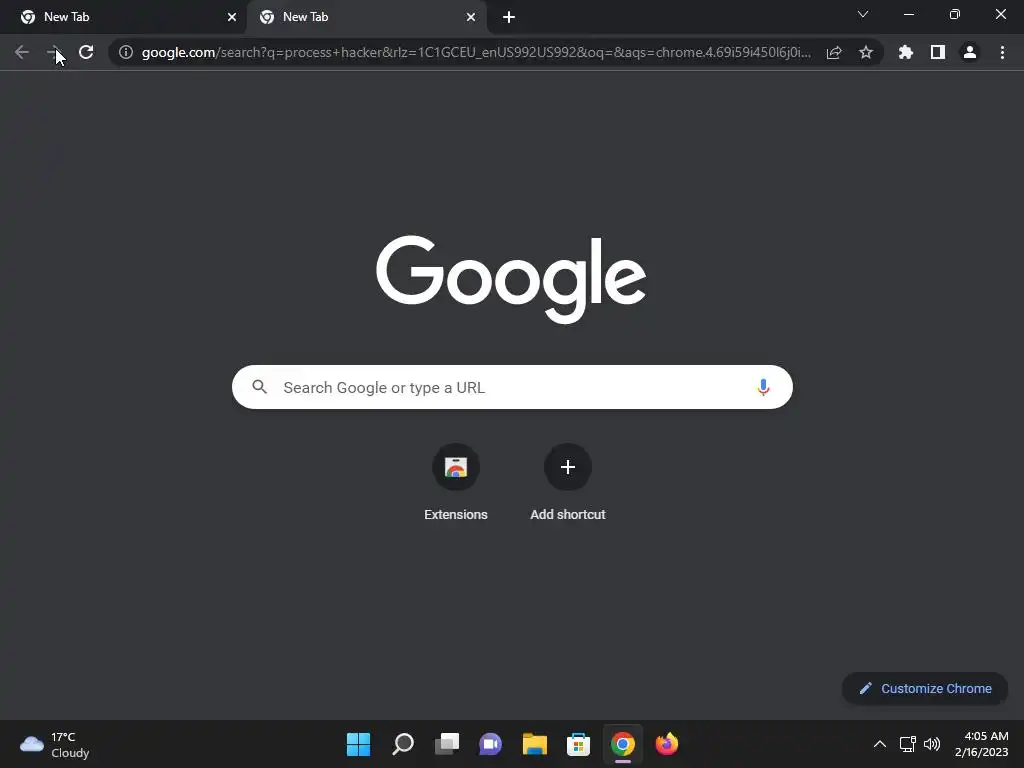Bookmark this tab with the star icon
Screen dimensions: 1024x768
pyautogui.click(x=866, y=52)
